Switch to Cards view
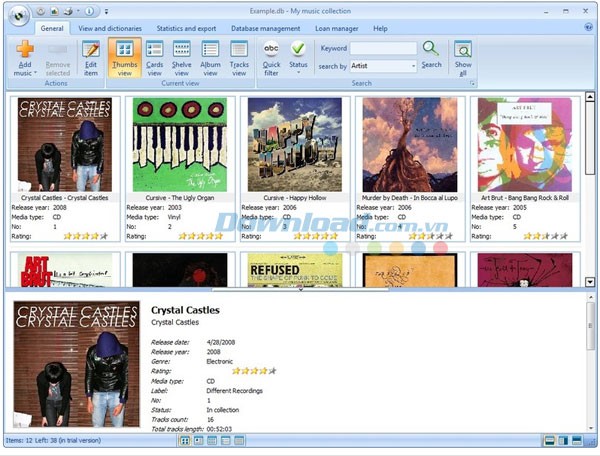This screenshot has width=600, height=456. click(x=154, y=52)
